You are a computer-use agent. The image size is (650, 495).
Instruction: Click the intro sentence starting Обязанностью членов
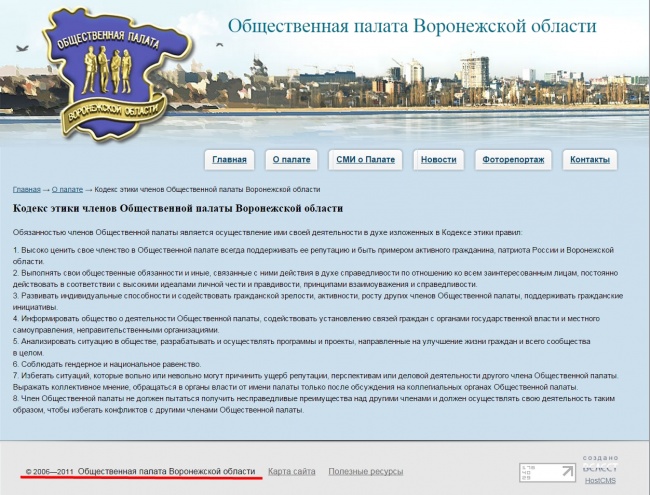tap(267, 233)
